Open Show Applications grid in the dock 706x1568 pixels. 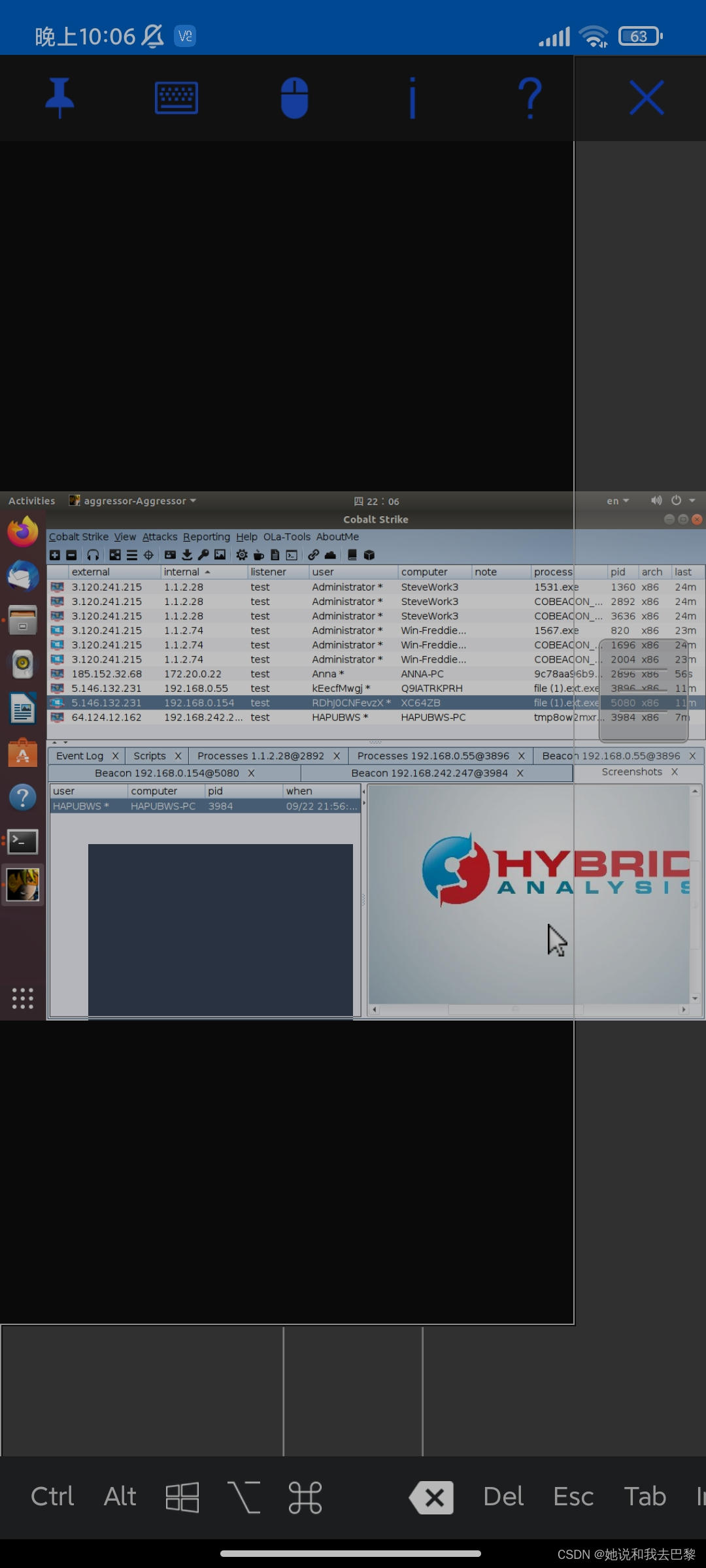[23, 998]
